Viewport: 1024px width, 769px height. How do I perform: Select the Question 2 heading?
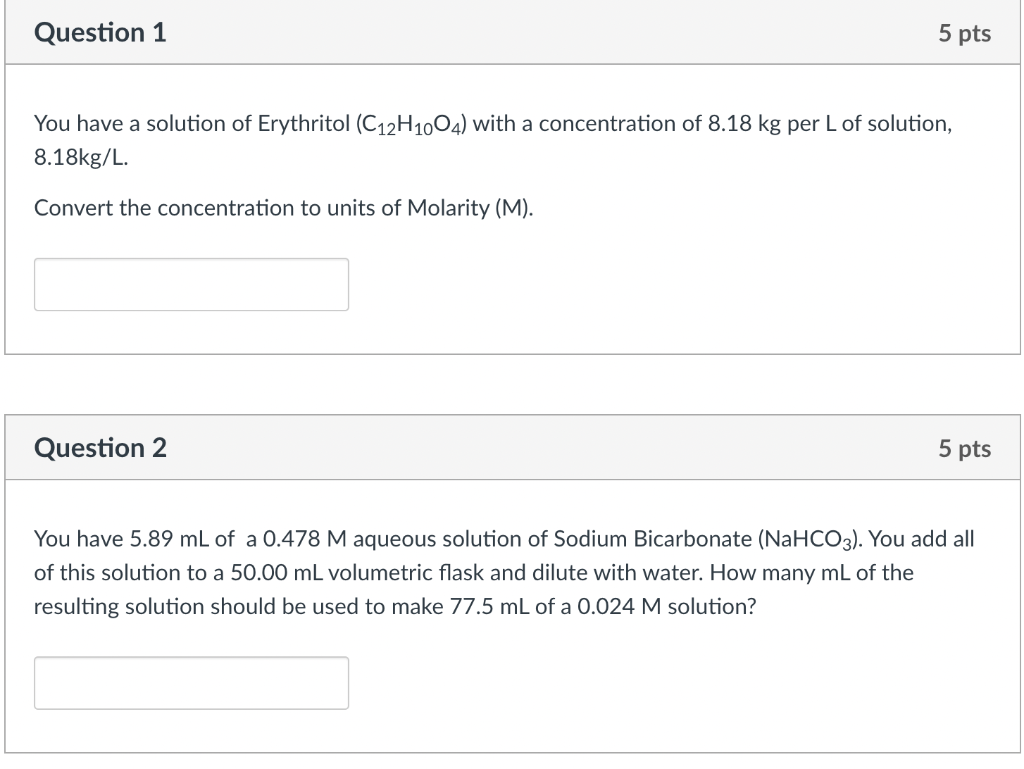click(101, 448)
